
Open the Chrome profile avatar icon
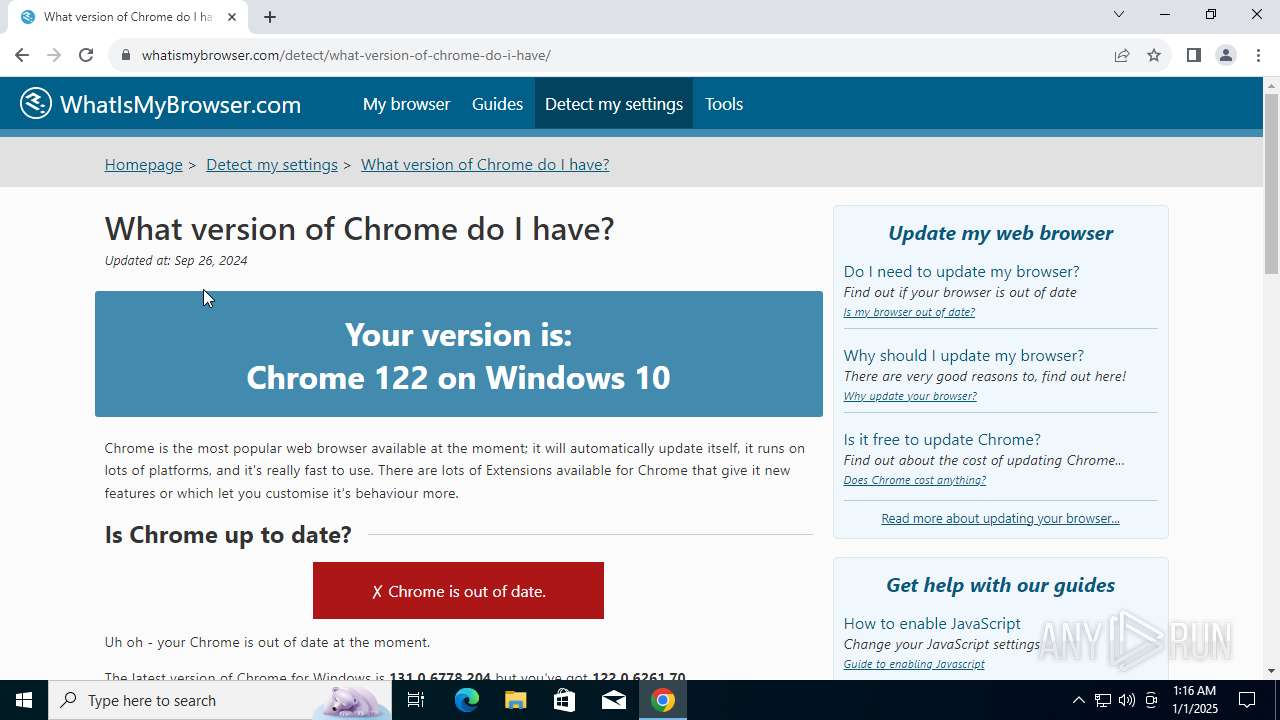coord(1226,55)
